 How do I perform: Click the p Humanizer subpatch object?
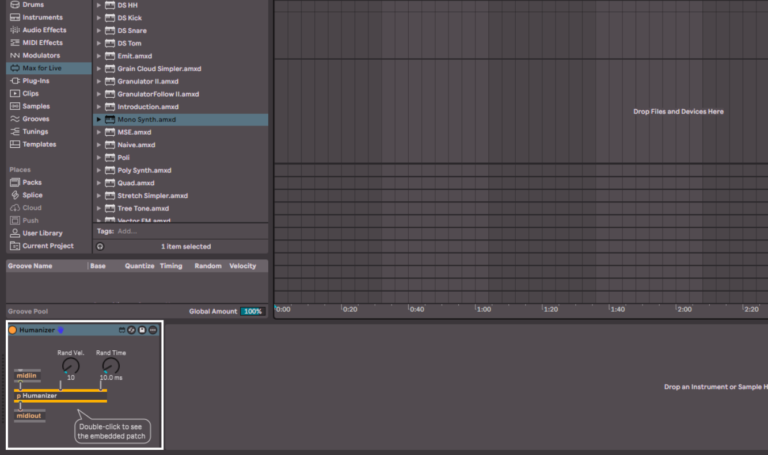(x=60, y=396)
